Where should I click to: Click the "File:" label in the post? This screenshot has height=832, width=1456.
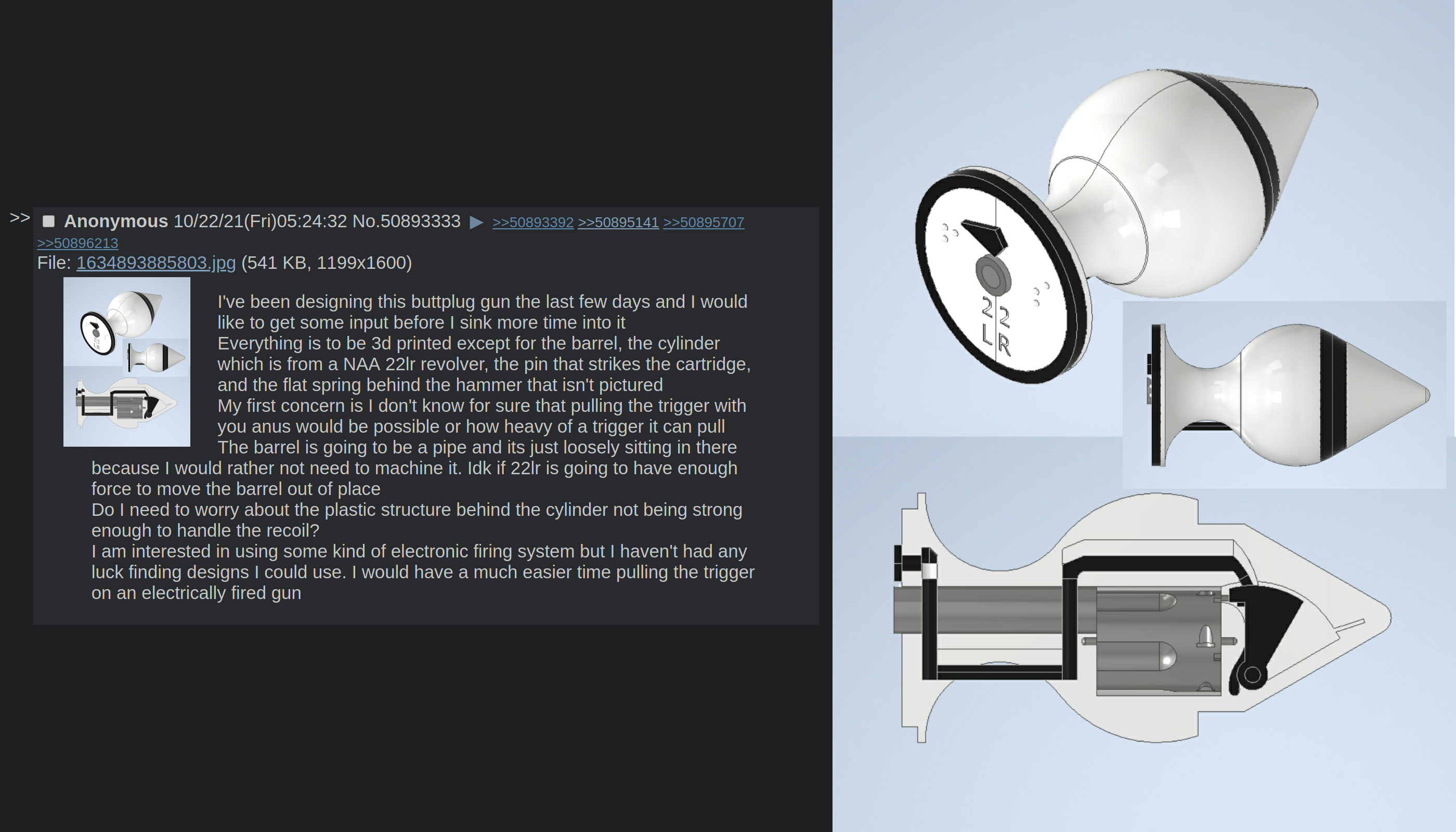[x=54, y=263]
